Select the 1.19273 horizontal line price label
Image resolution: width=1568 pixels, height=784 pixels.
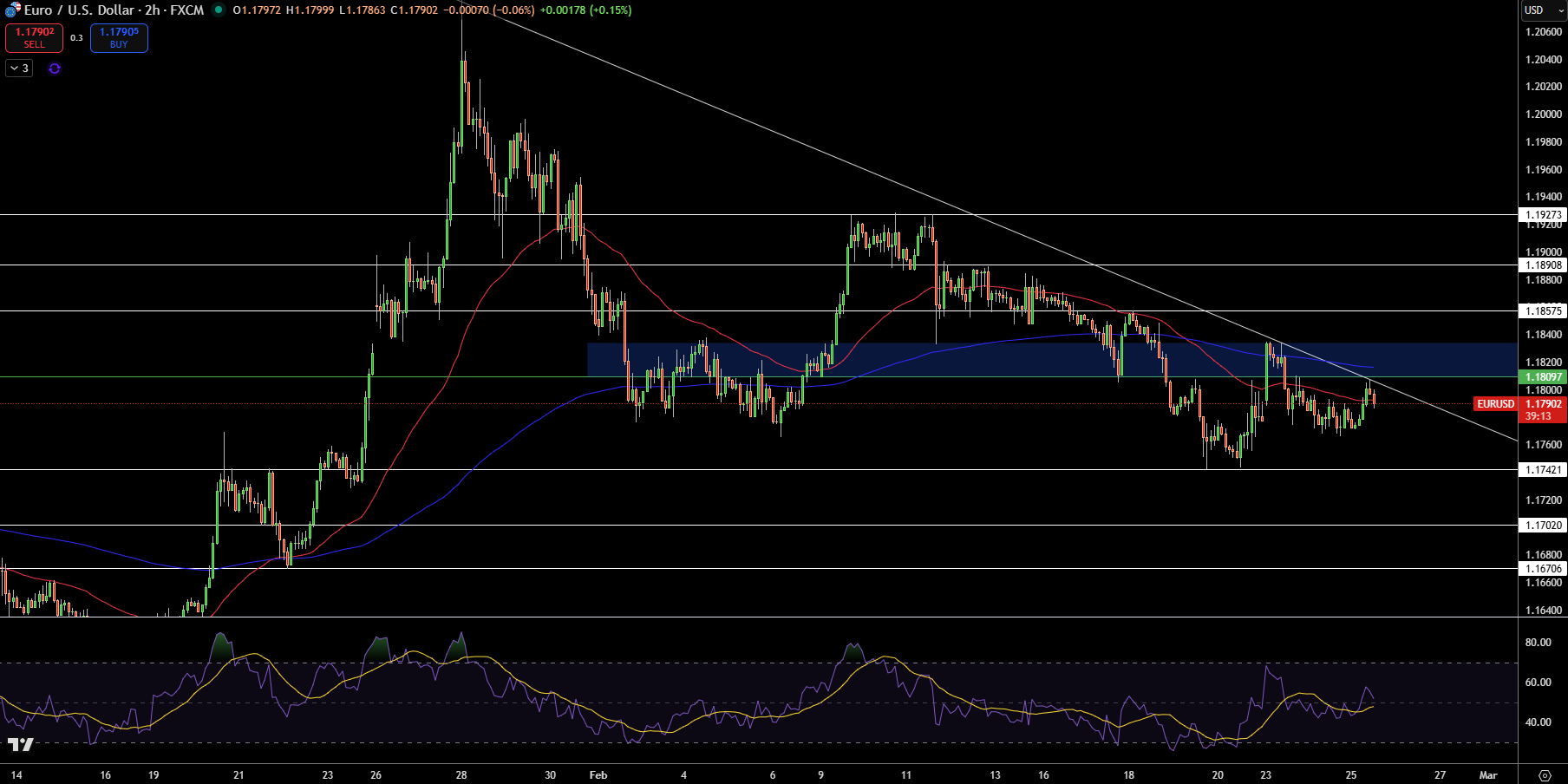click(1544, 214)
